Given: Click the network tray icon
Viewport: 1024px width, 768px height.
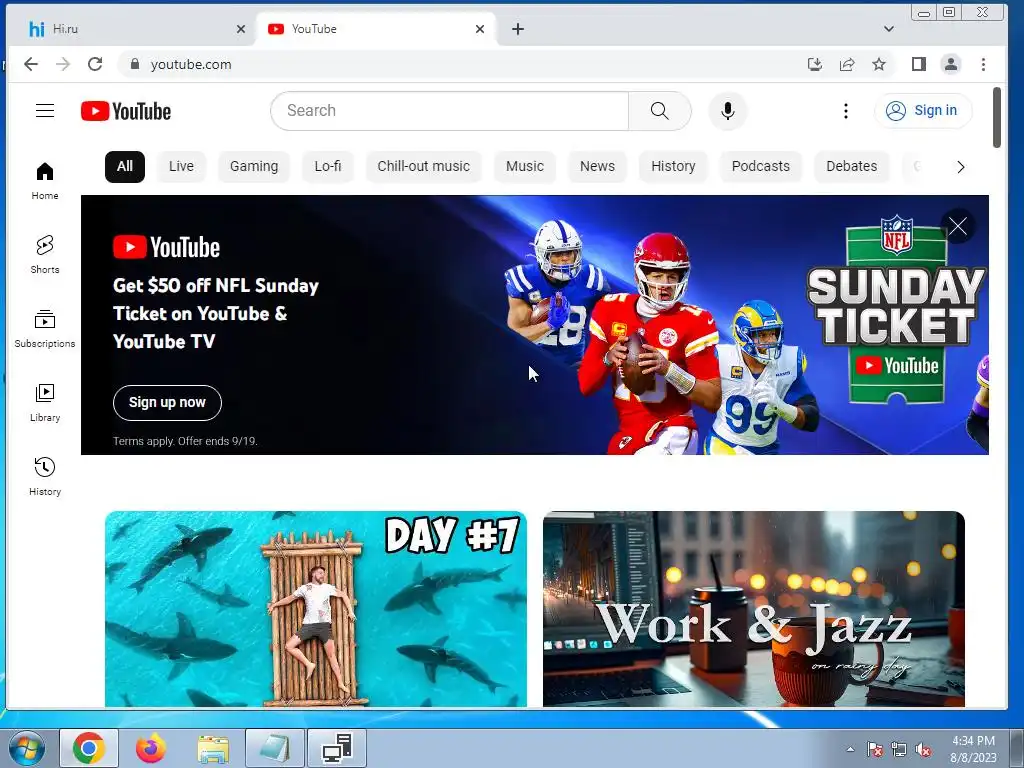Looking at the screenshot, I should point(899,749).
